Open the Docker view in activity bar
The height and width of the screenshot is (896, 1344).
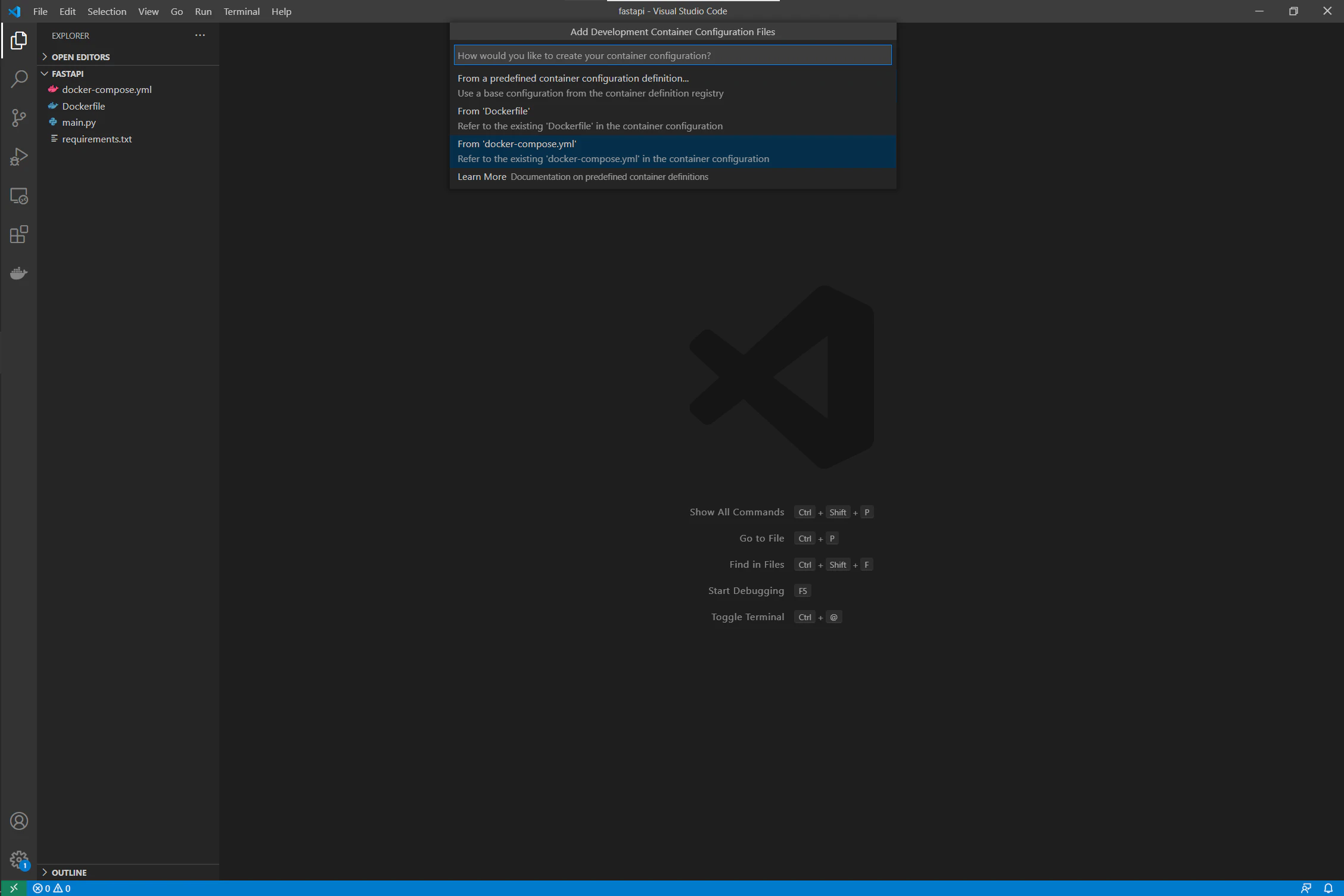coord(19,273)
